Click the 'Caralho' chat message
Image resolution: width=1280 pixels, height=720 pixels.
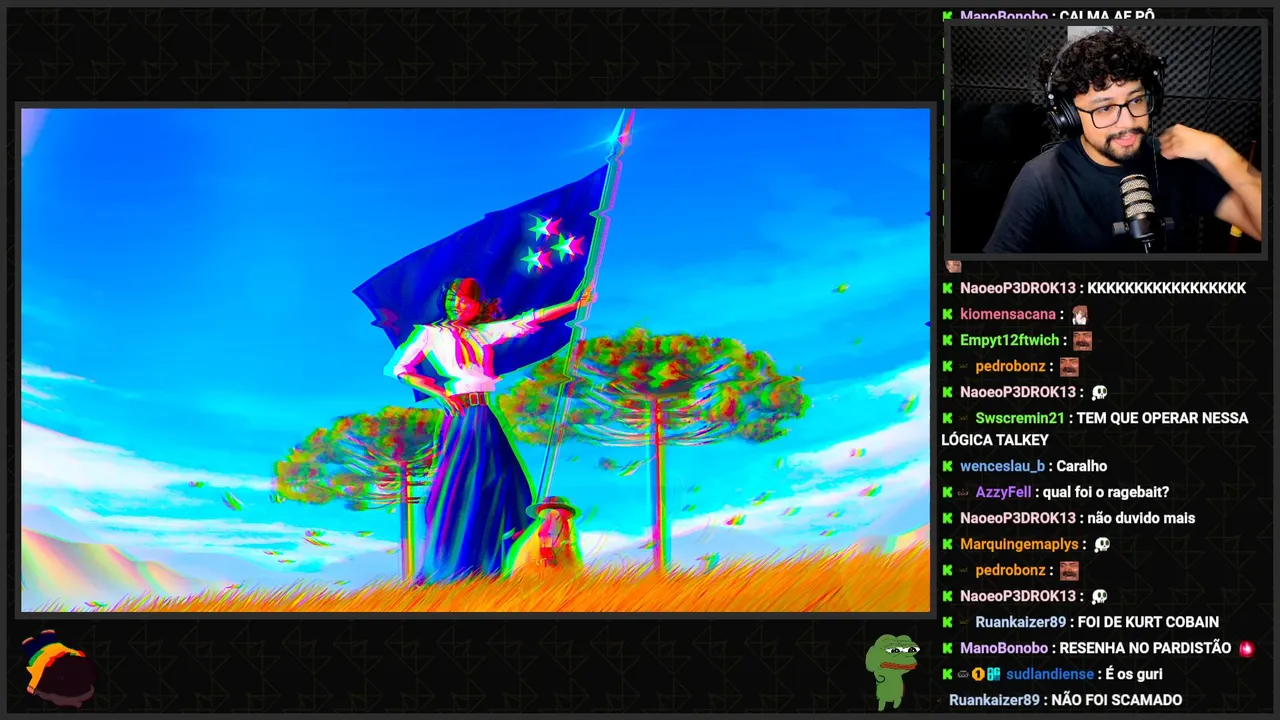[1081, 466]
